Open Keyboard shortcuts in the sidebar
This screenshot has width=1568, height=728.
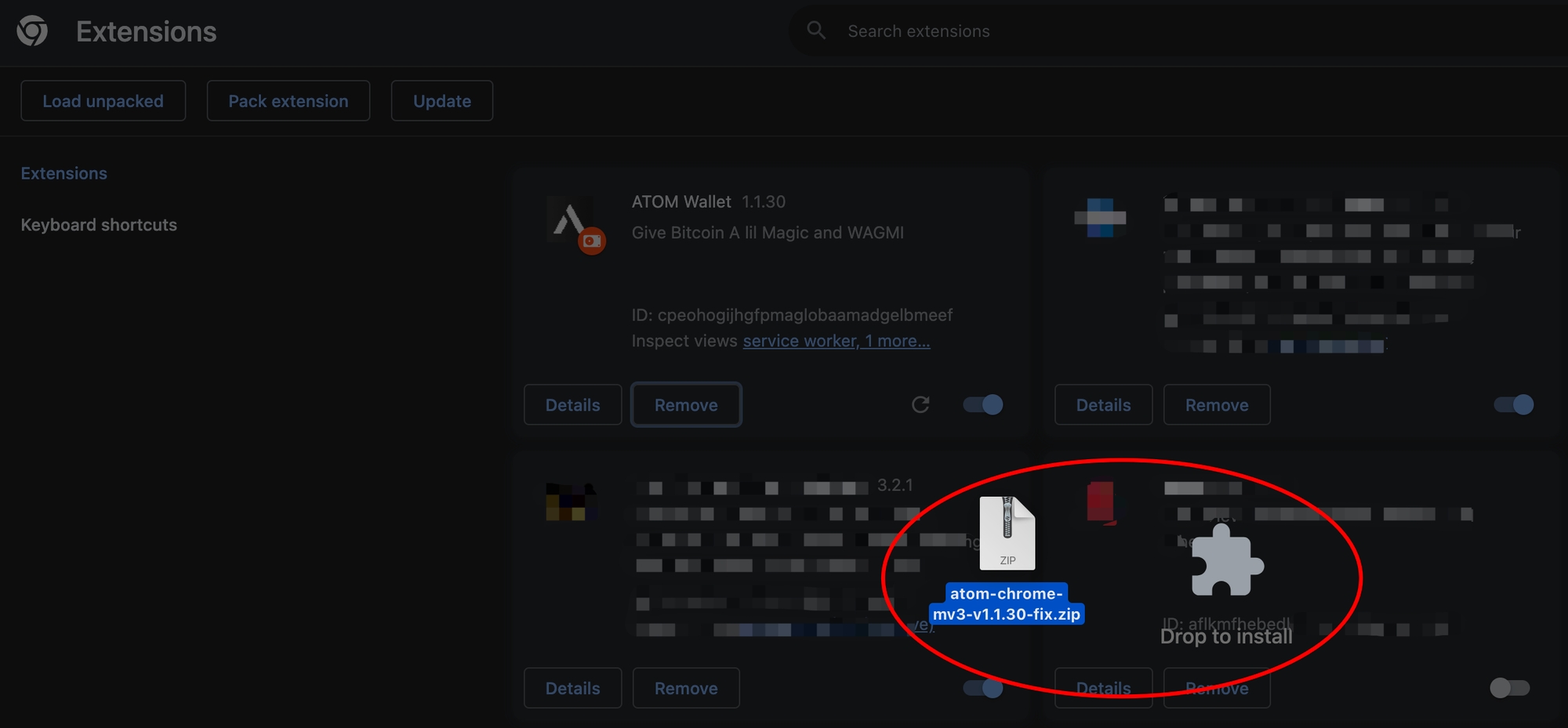tap(99, 225)
